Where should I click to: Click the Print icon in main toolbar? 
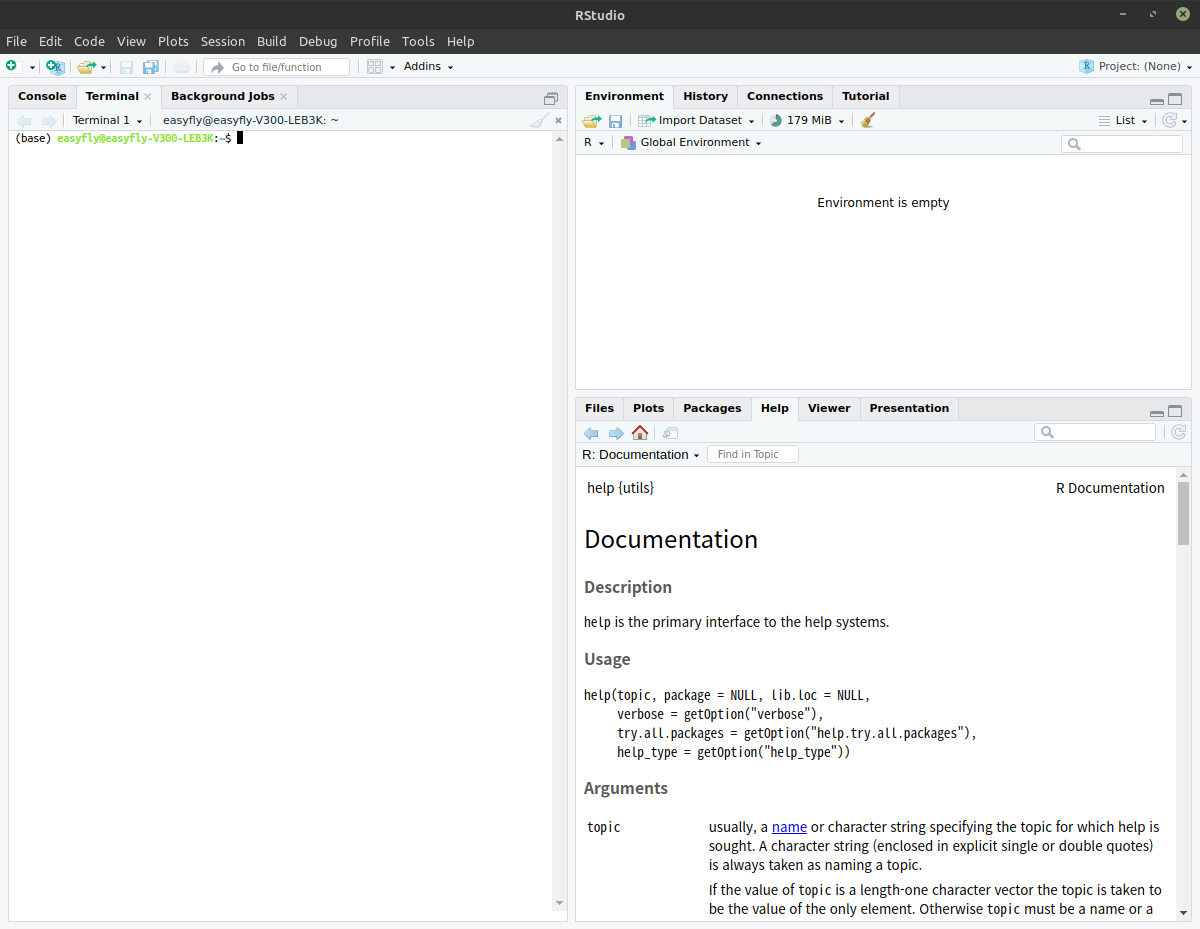182,67
